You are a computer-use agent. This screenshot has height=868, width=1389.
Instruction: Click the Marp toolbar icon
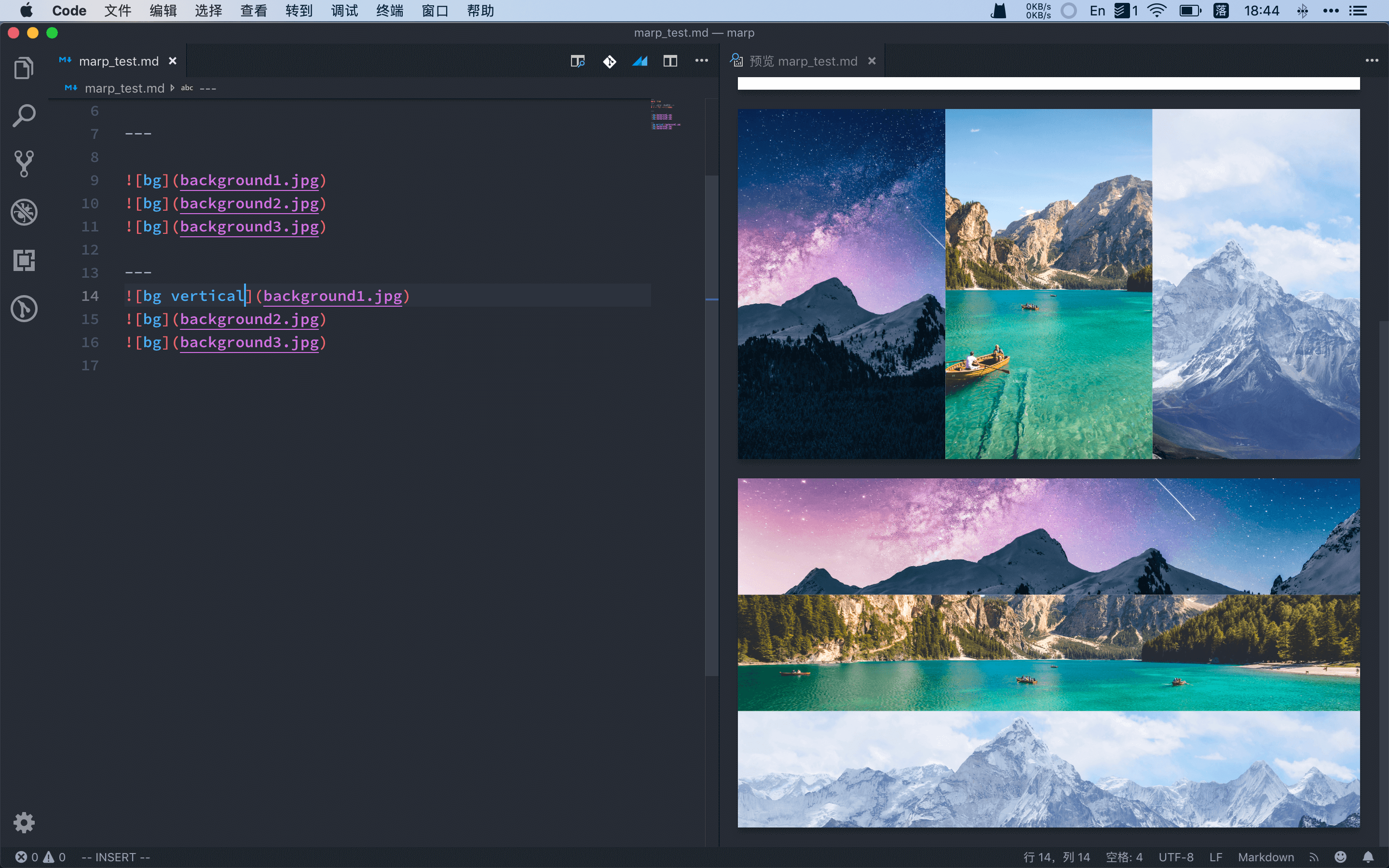[x=640, y=61]
